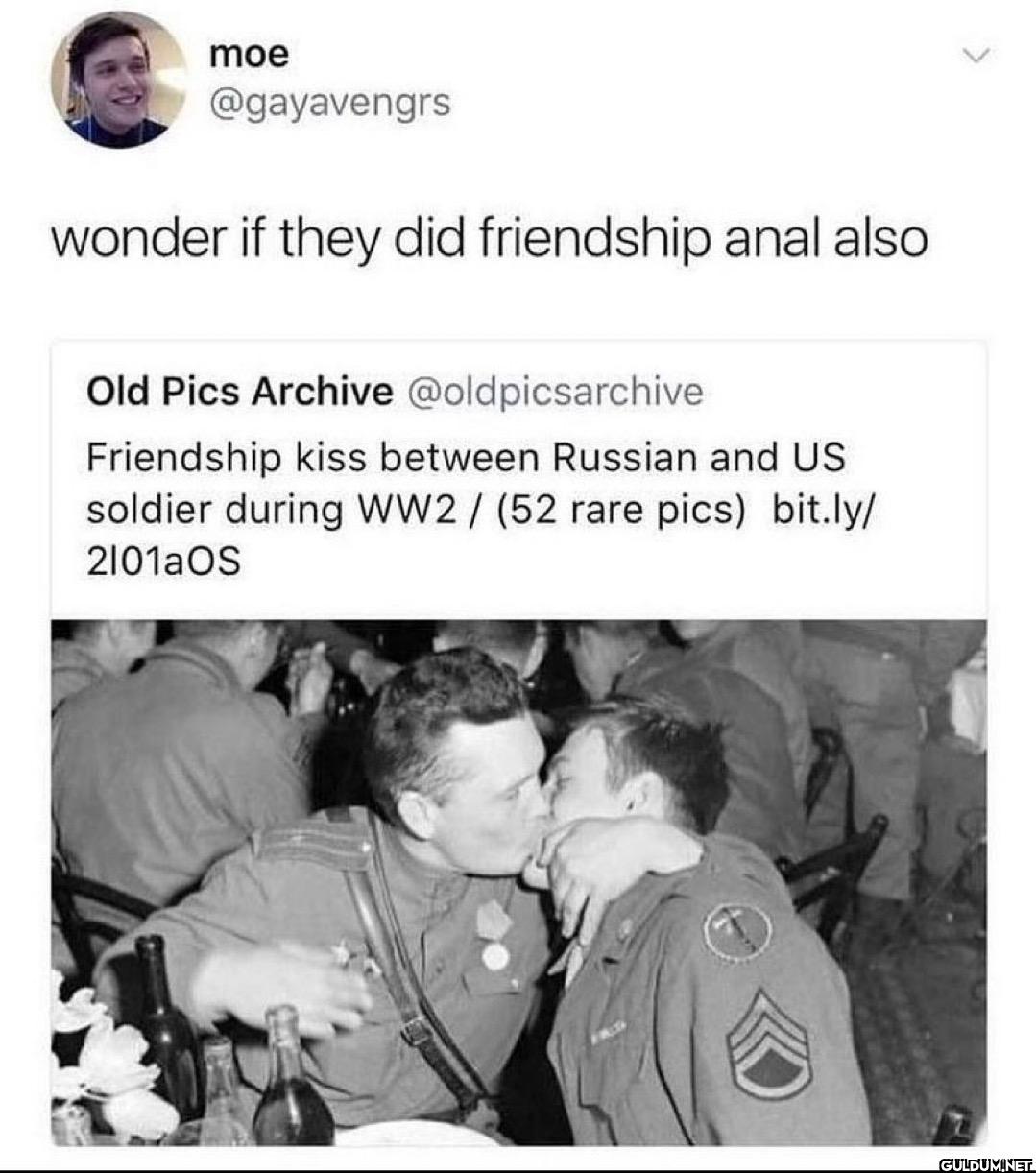Click moe's round profile avatar
This screenshot has width=1036, height=1173.
[117, 81]
